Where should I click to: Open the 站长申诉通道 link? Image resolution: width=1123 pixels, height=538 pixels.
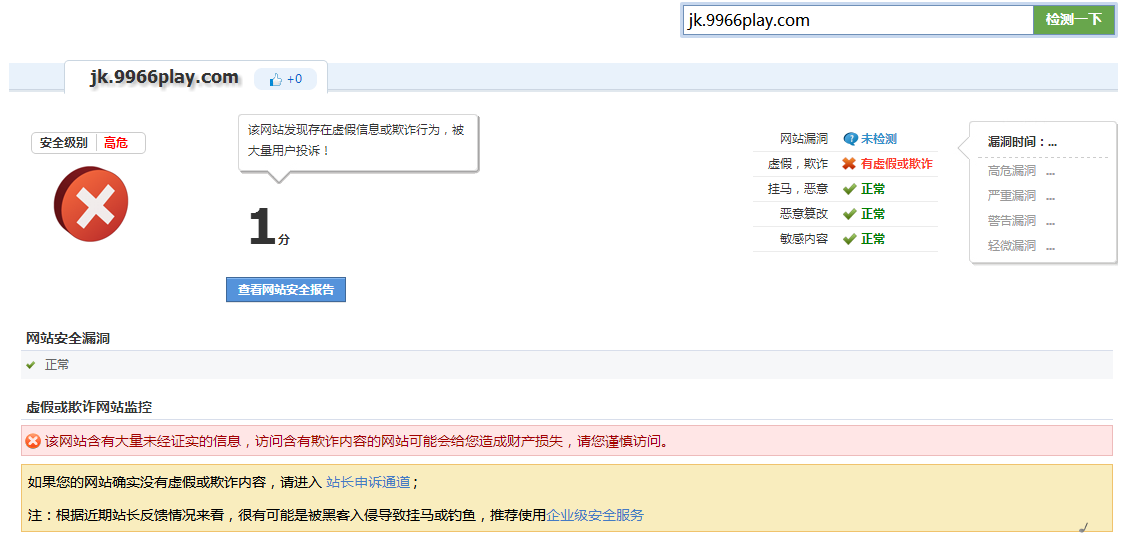tap(368, 482)
